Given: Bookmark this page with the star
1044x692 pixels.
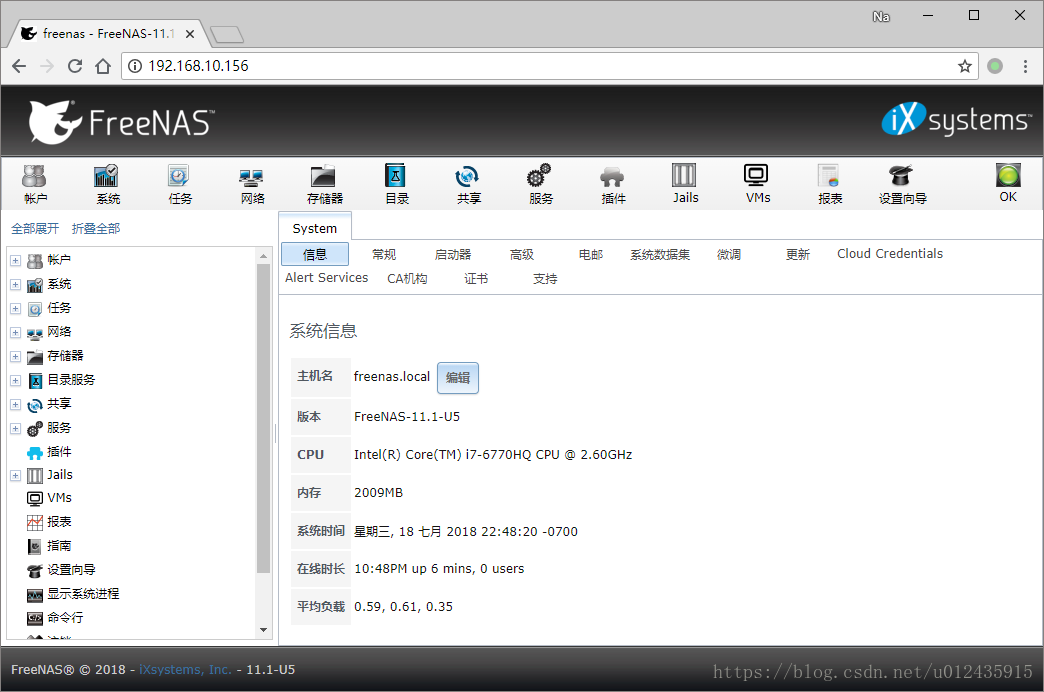Looking at the screenshot, I should point(964,66).
